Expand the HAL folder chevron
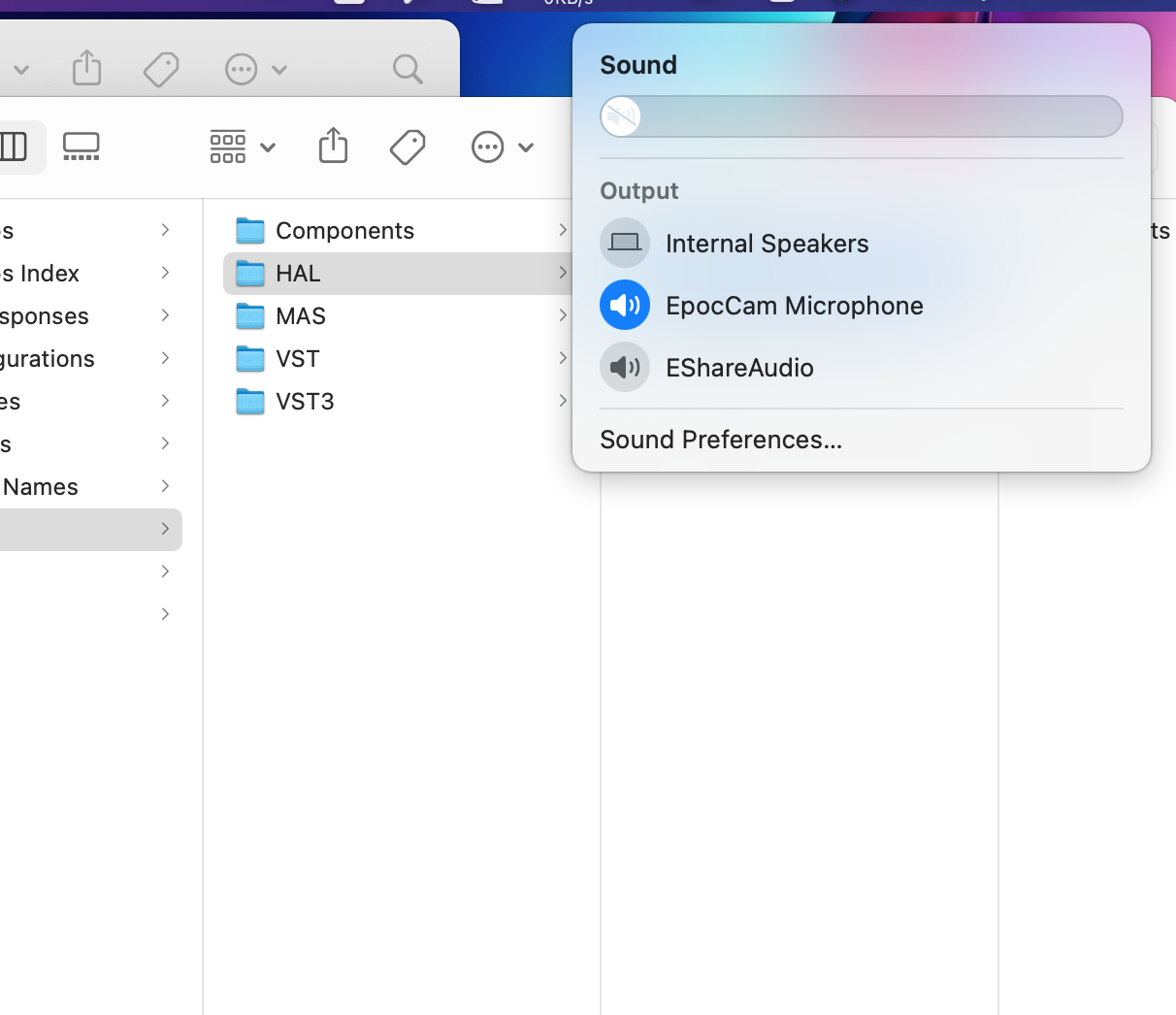 (x=563, y=273)
